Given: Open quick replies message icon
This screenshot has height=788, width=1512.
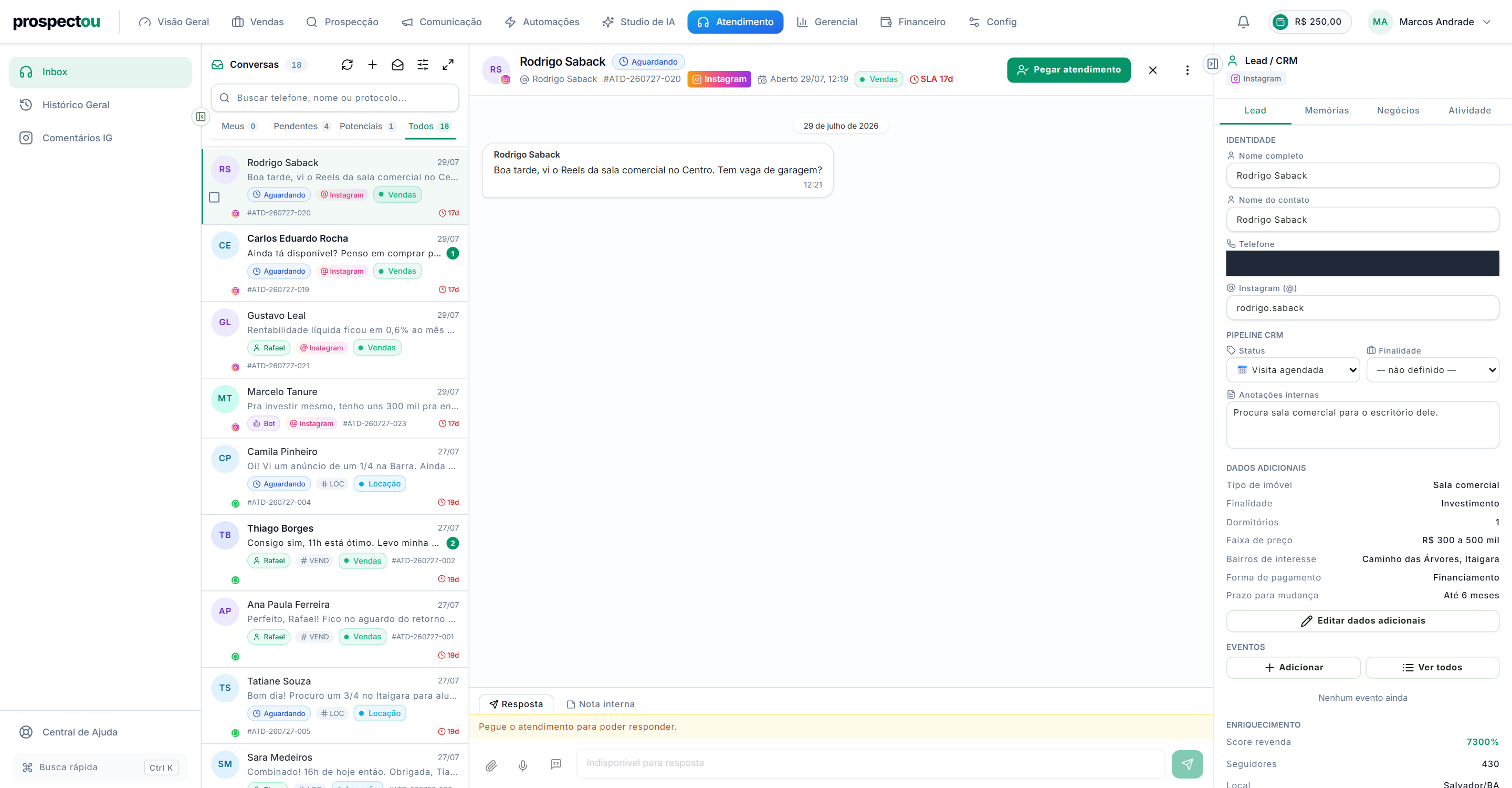Looking at the screenshot, I should pyautogui.click(x=556, y=764).
